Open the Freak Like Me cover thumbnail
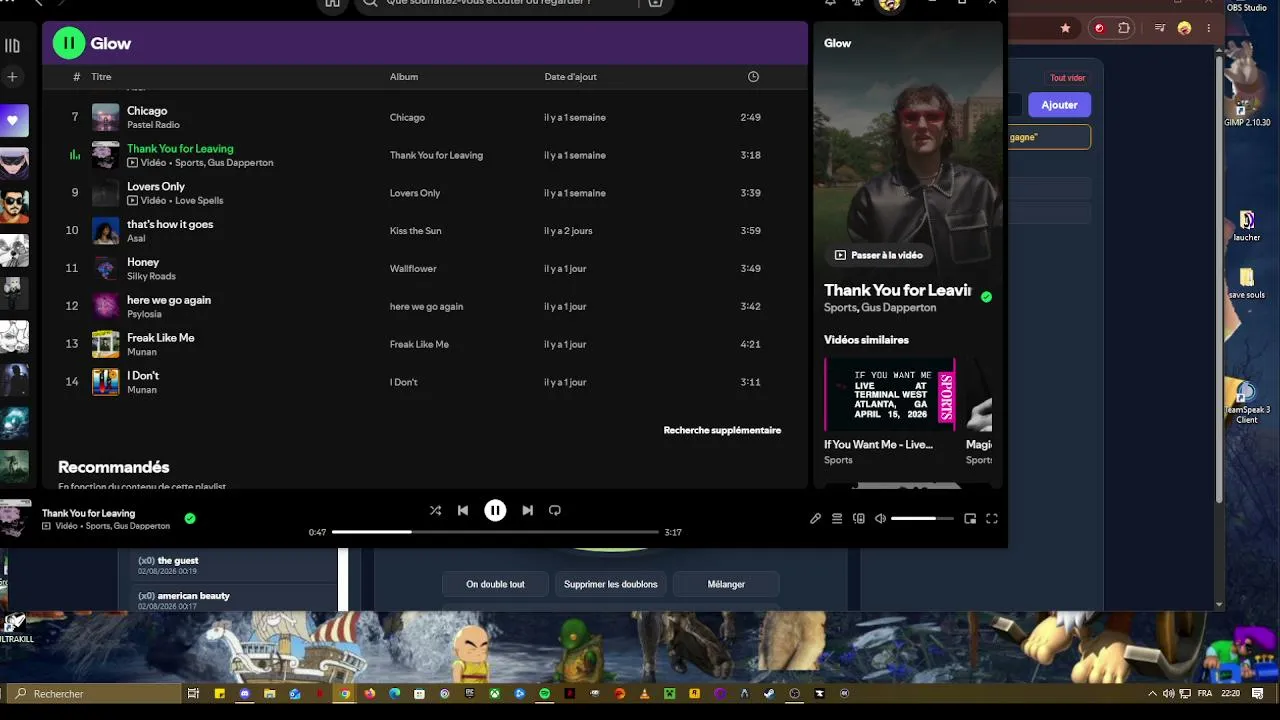Image resolution: width=1280 pixels, height=720 pixels. (105, 344)
